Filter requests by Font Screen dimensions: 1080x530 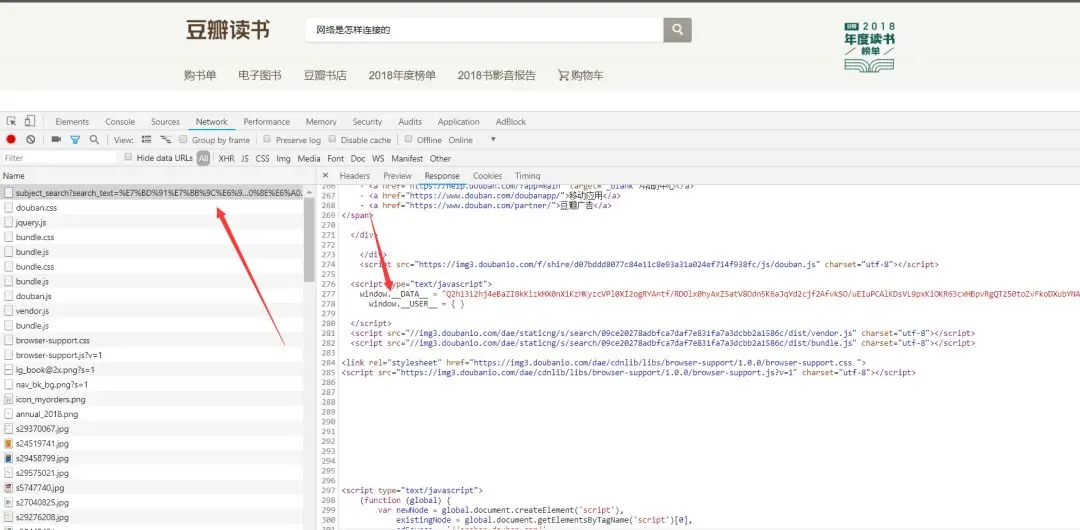tap(335, 159)
